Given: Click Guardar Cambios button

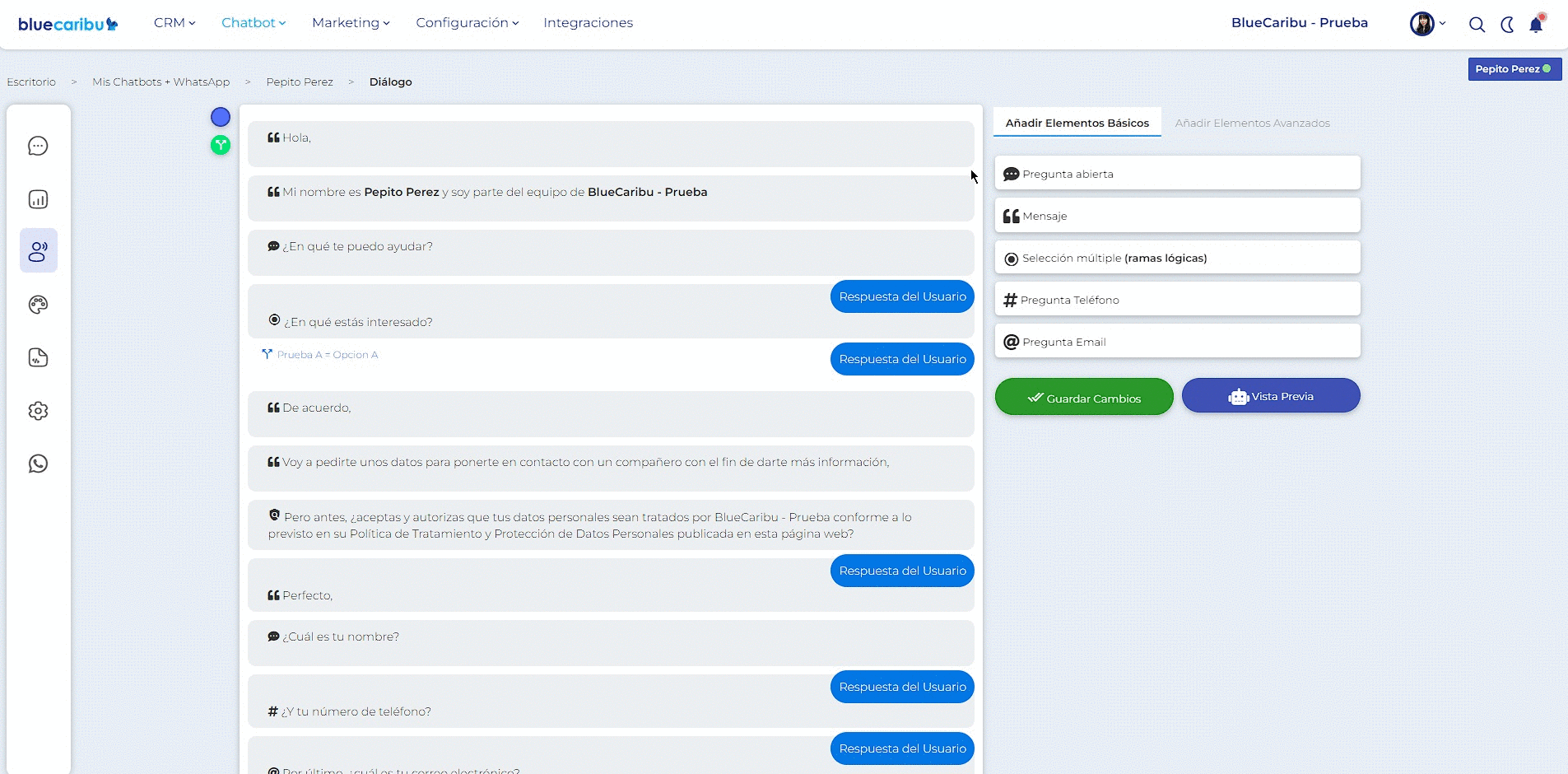Looking at the screenshot, I should [1084, 398].
